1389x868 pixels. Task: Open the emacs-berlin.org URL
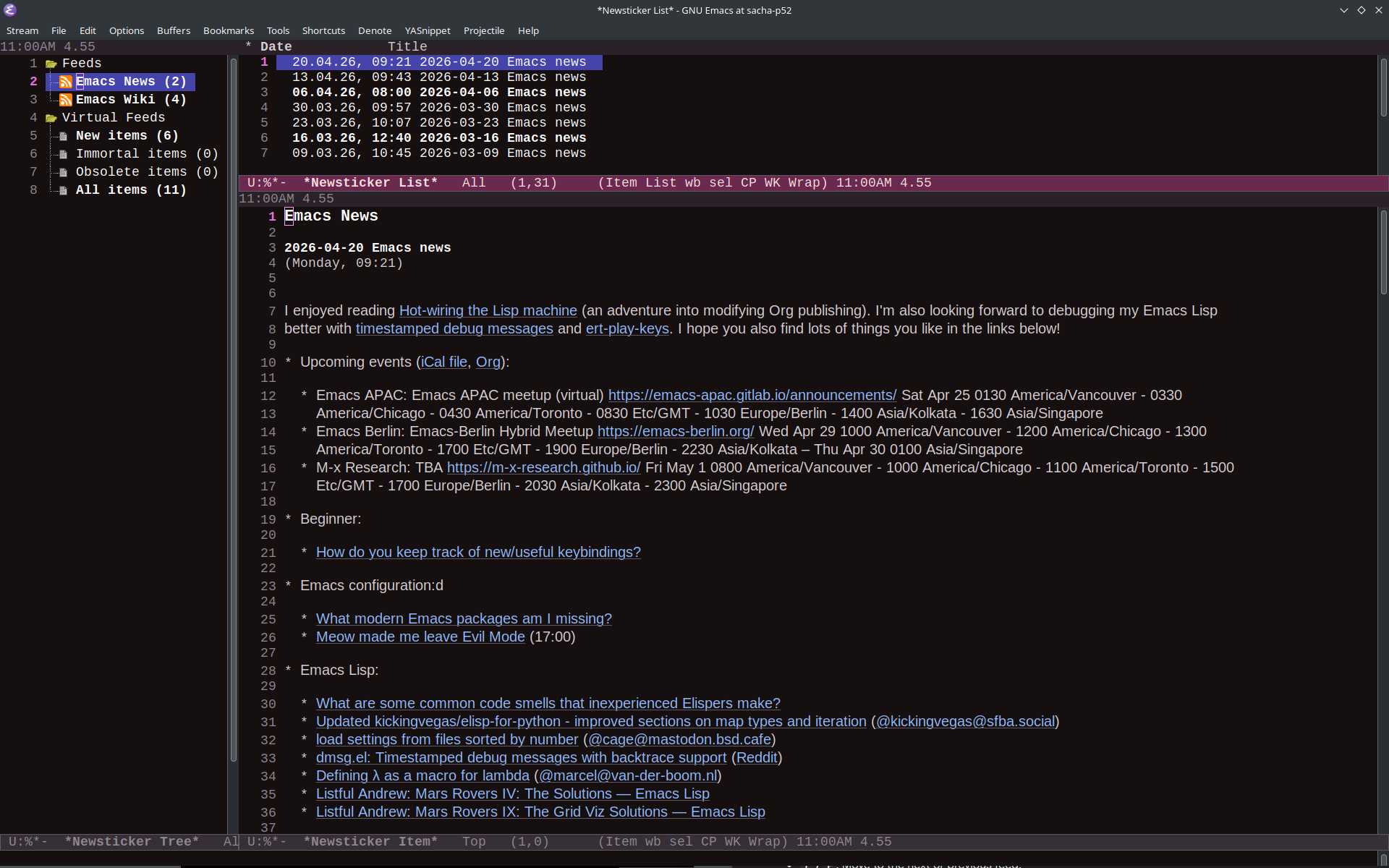click(x=676, y=432)
